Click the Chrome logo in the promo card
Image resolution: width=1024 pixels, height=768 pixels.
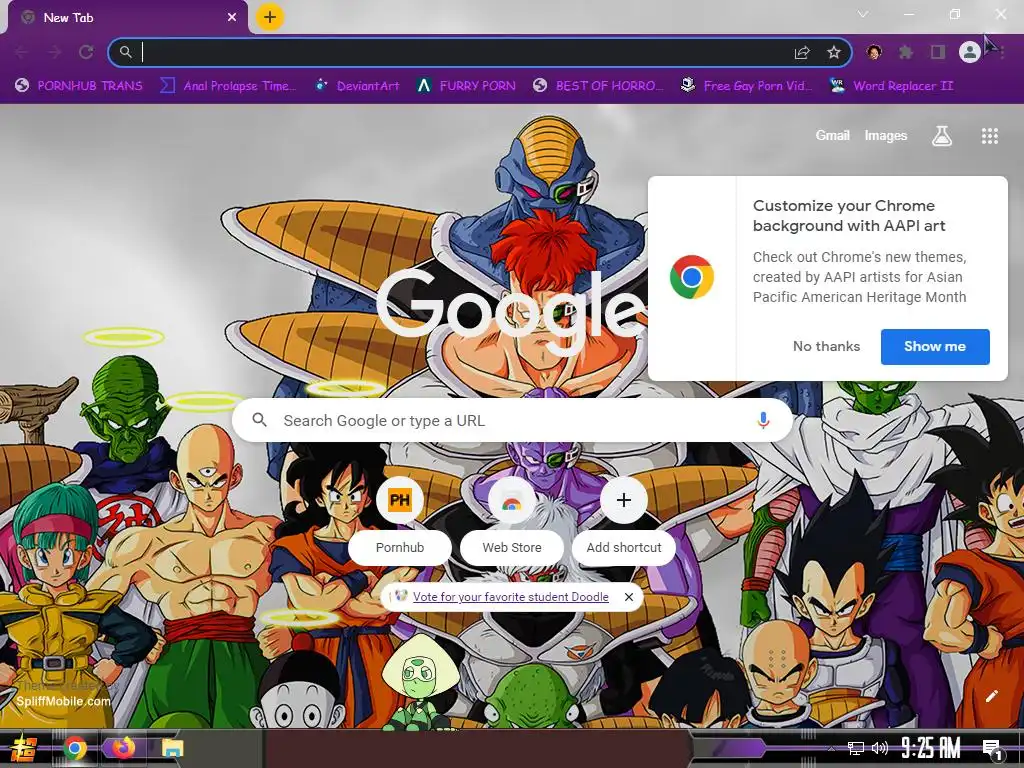tap(692, 277)
